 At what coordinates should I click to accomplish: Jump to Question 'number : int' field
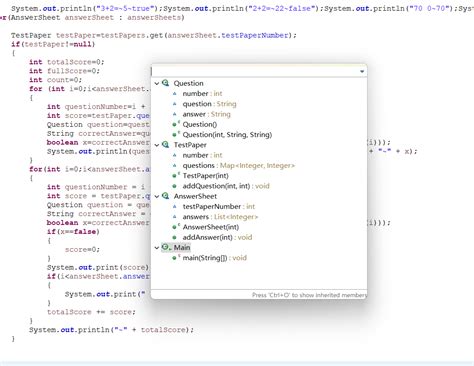pos(202,94)
